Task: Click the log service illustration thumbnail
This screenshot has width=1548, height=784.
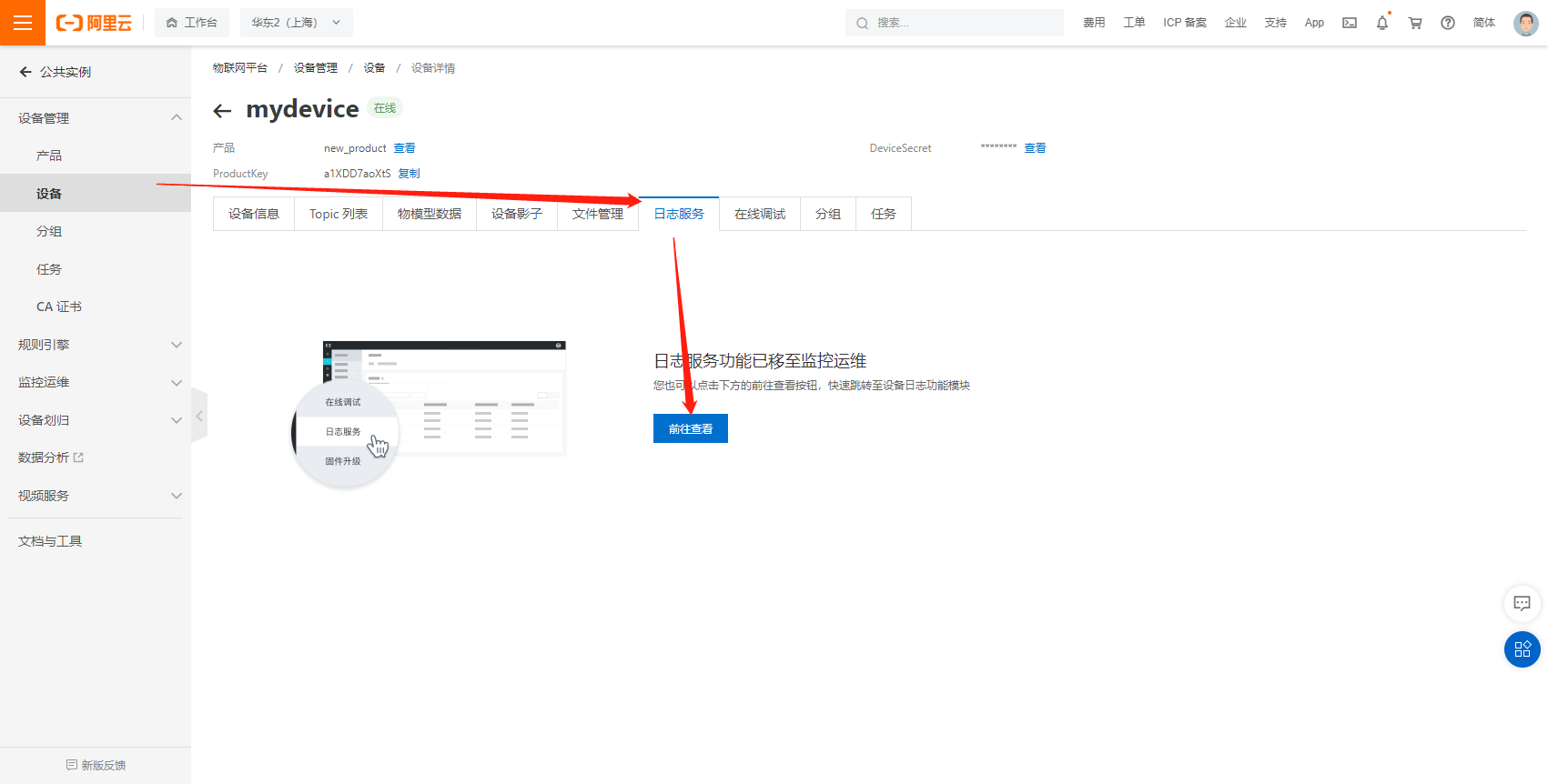Action: [429, 415]
